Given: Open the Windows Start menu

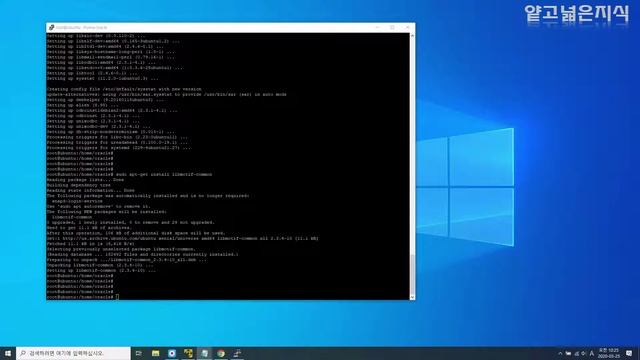Looking at the screenshot, I should click(x=8, y=353).
